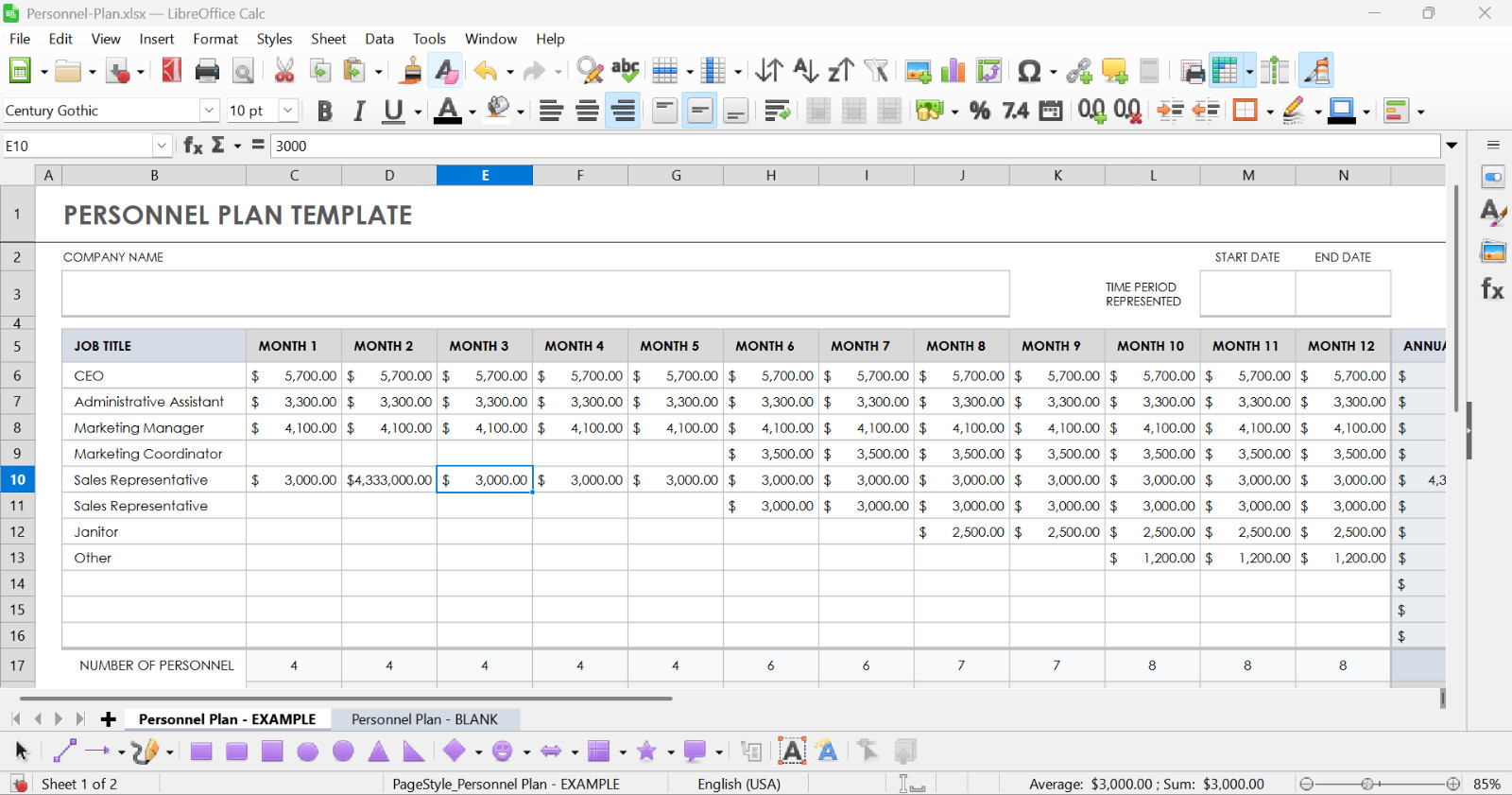Toggle Wrap Text
This screenshot has height=795, width=1512.
(777, 111)
